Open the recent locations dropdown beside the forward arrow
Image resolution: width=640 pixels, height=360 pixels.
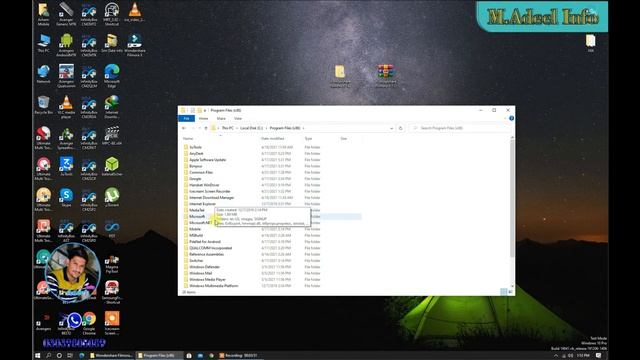point(199,128)
